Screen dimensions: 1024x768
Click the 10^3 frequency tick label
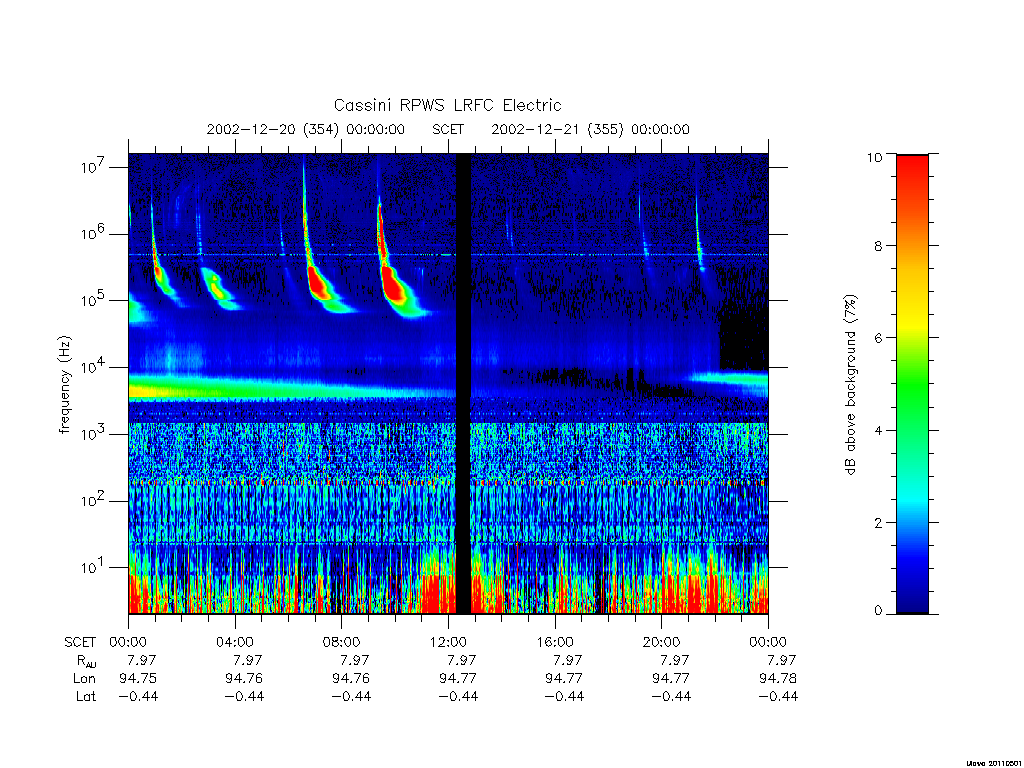click(94, 433)
